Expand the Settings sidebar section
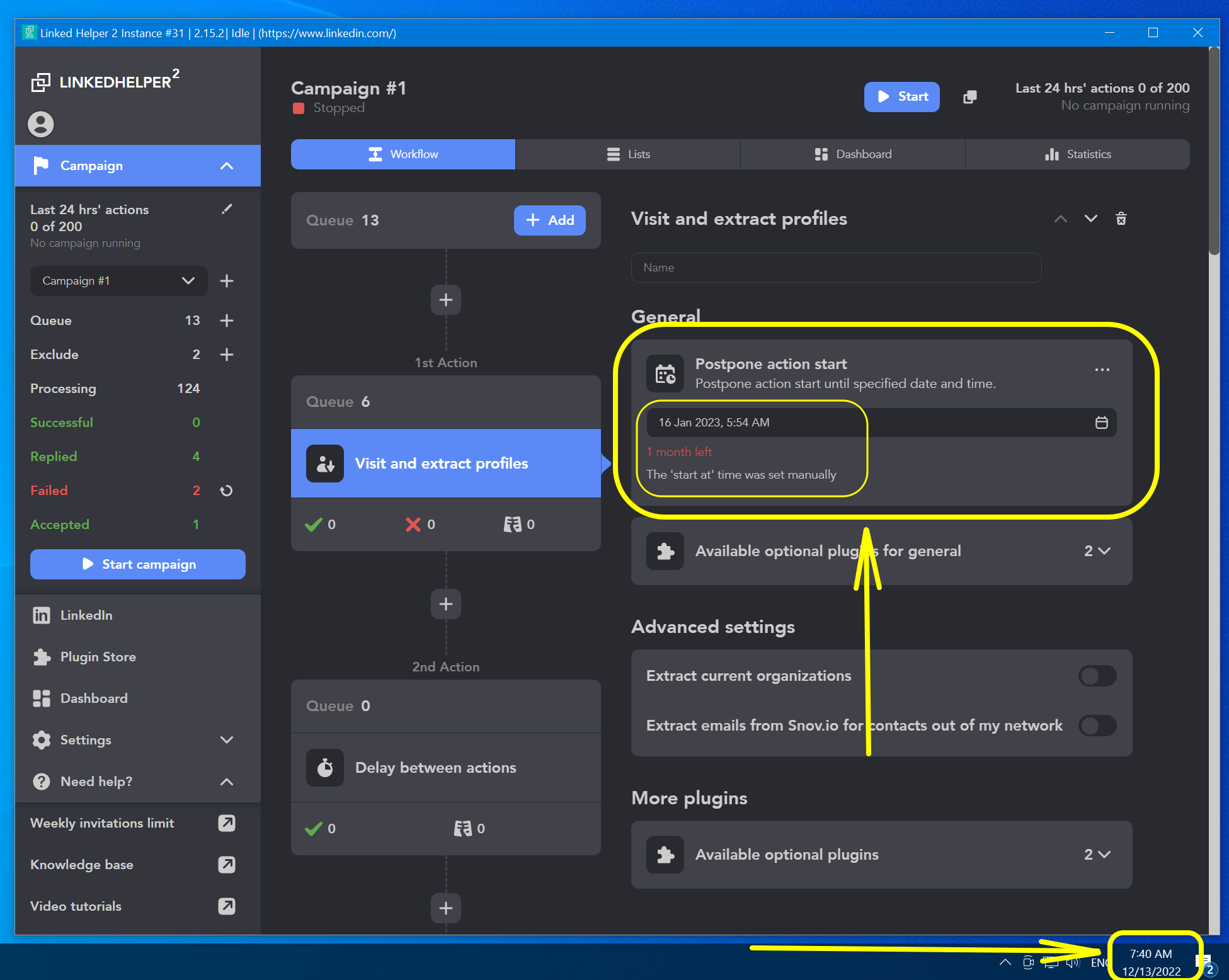 [x=227, y=740]
